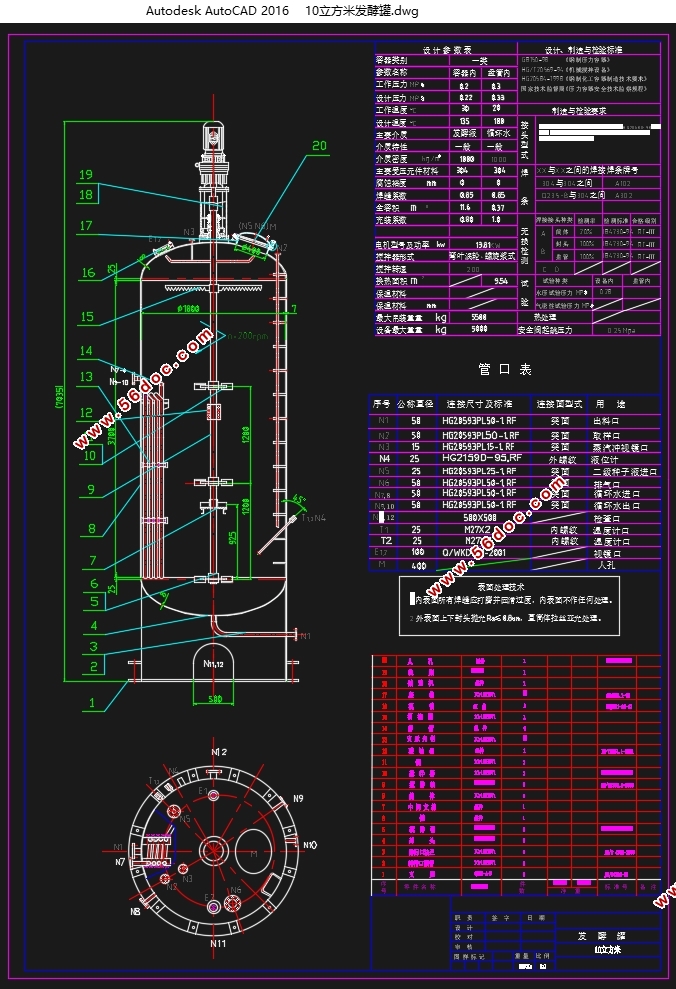This screenshot has width=676, height=989.
Task: Select part callout number 13
Action: coord(86,377)
